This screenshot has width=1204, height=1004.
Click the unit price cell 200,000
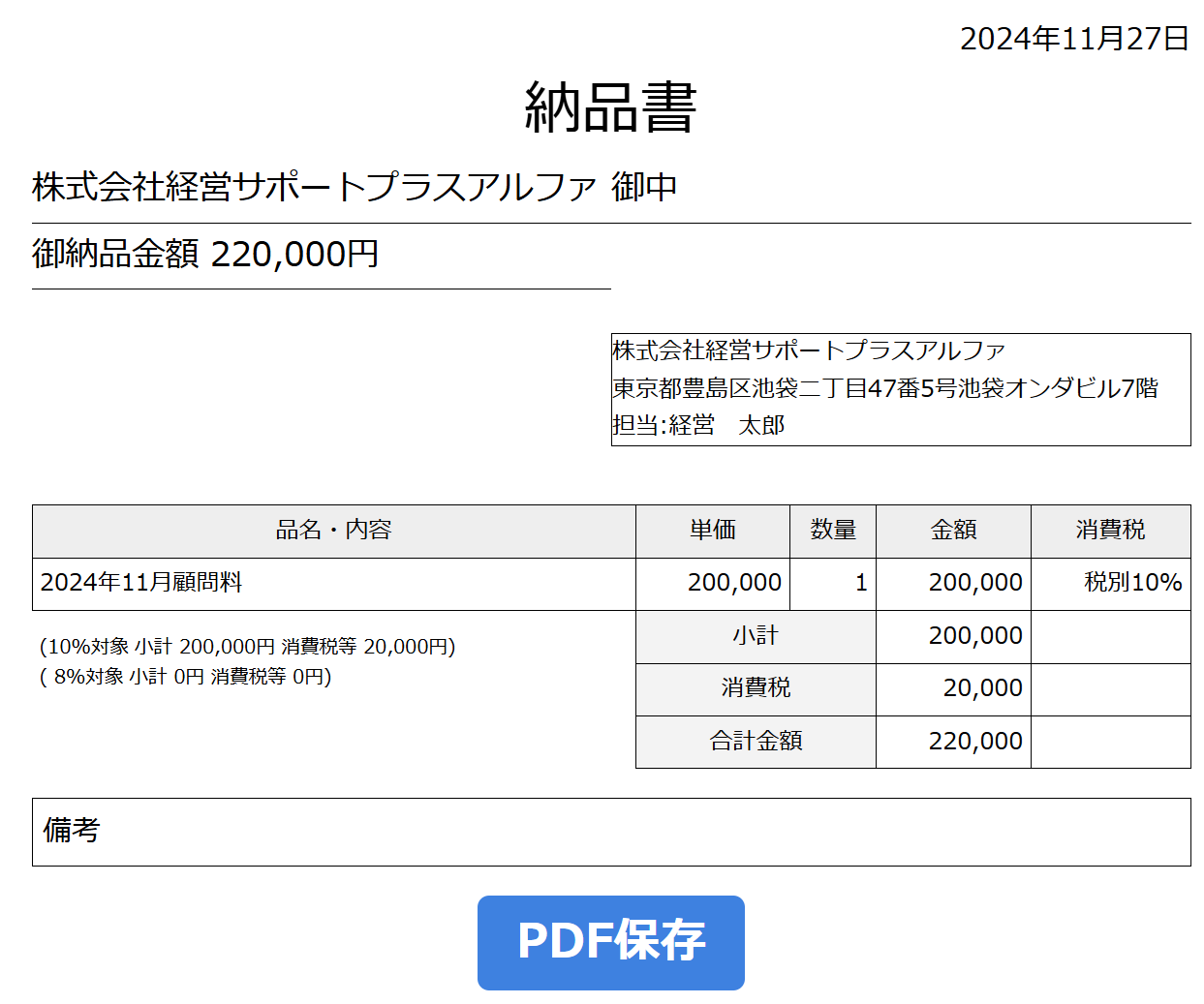pyautogui.click(x=713, y=584)
